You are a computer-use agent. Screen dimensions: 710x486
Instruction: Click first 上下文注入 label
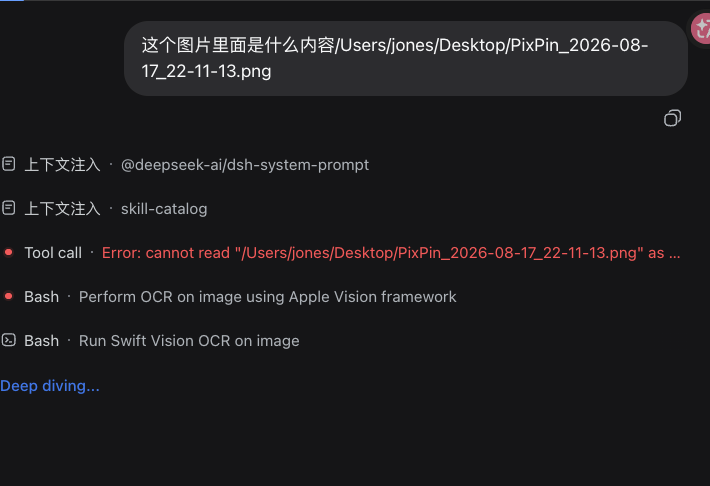pyautogui.click(x=62, y=165)
